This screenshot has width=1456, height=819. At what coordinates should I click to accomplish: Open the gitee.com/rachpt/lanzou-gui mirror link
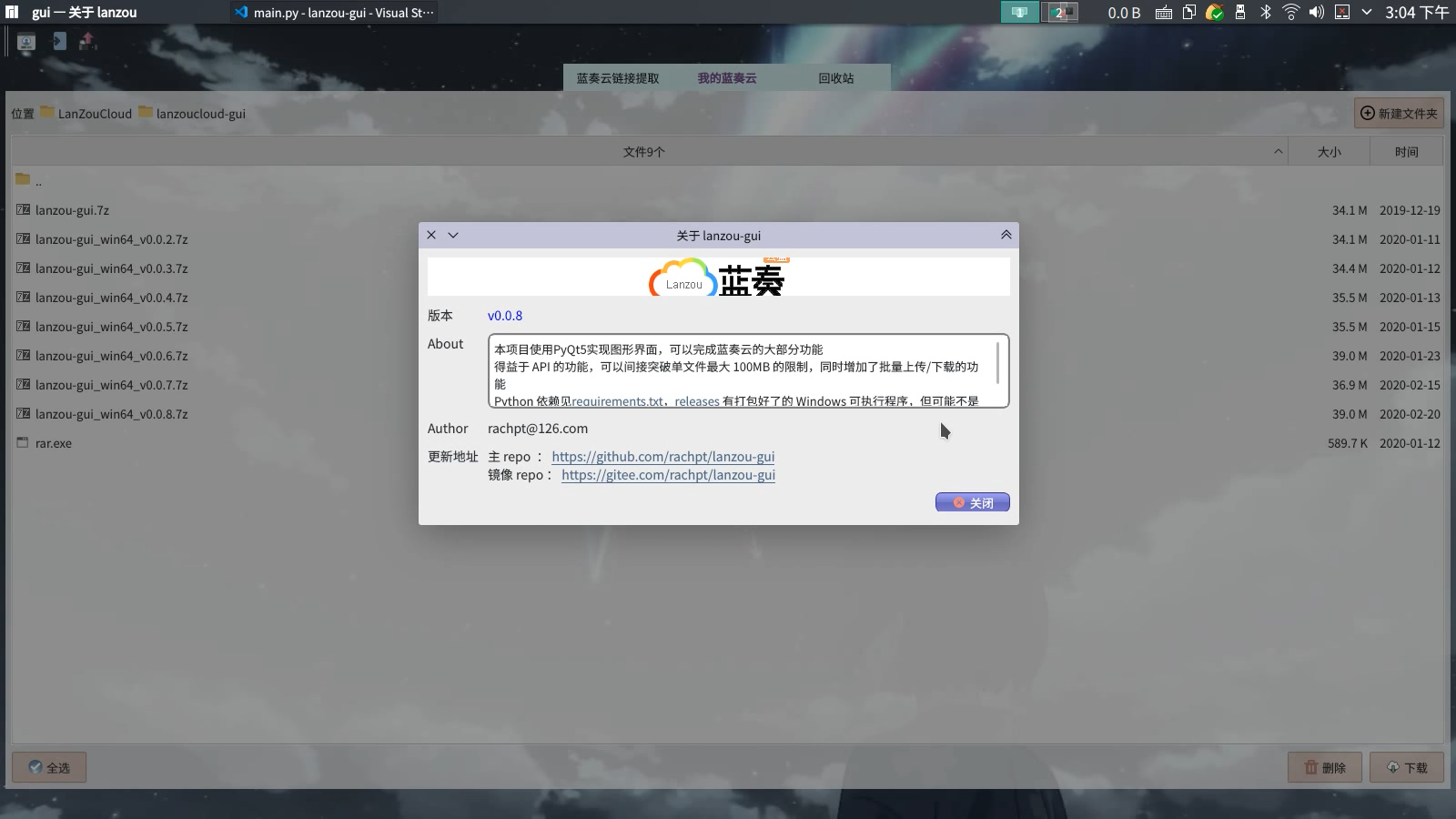(x=669, y=475)
